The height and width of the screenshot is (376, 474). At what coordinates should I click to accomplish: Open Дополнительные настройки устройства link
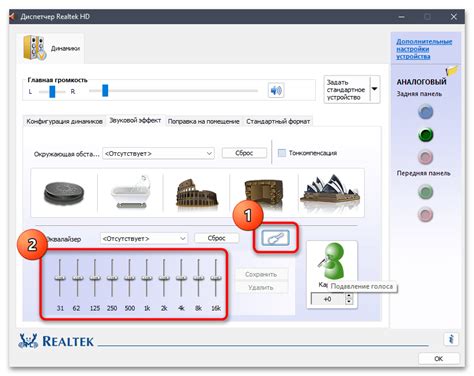click(x=424, y=49)
